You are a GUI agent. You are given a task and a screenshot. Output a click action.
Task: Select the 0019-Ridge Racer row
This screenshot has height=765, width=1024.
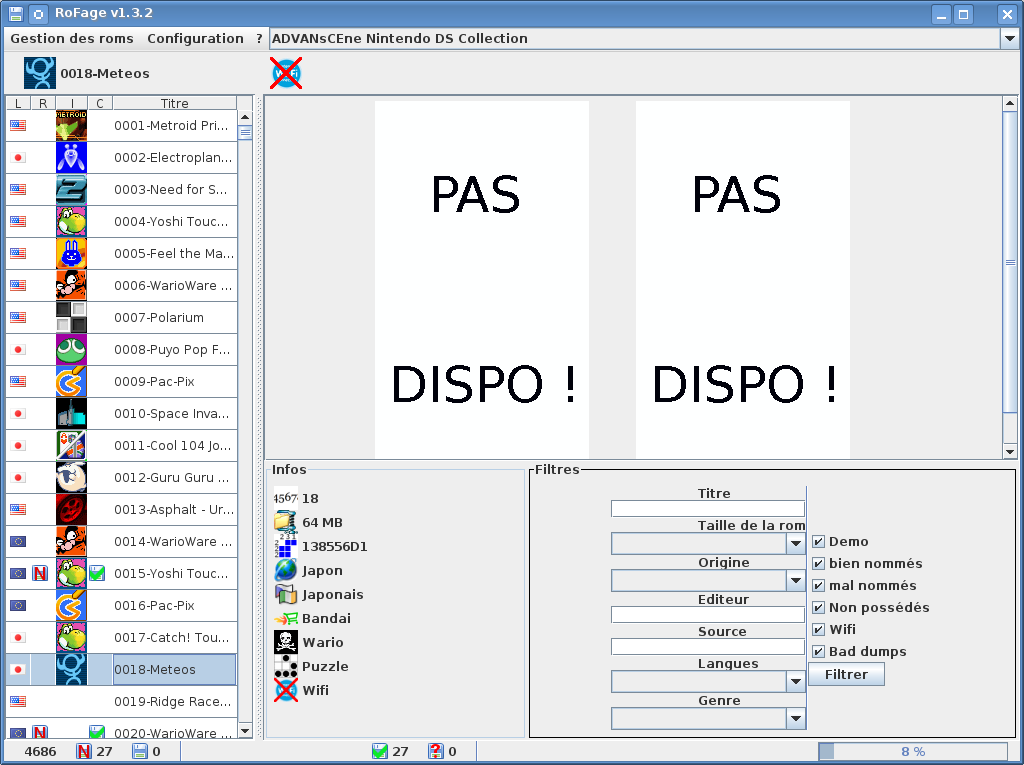(x=121, y=702)
